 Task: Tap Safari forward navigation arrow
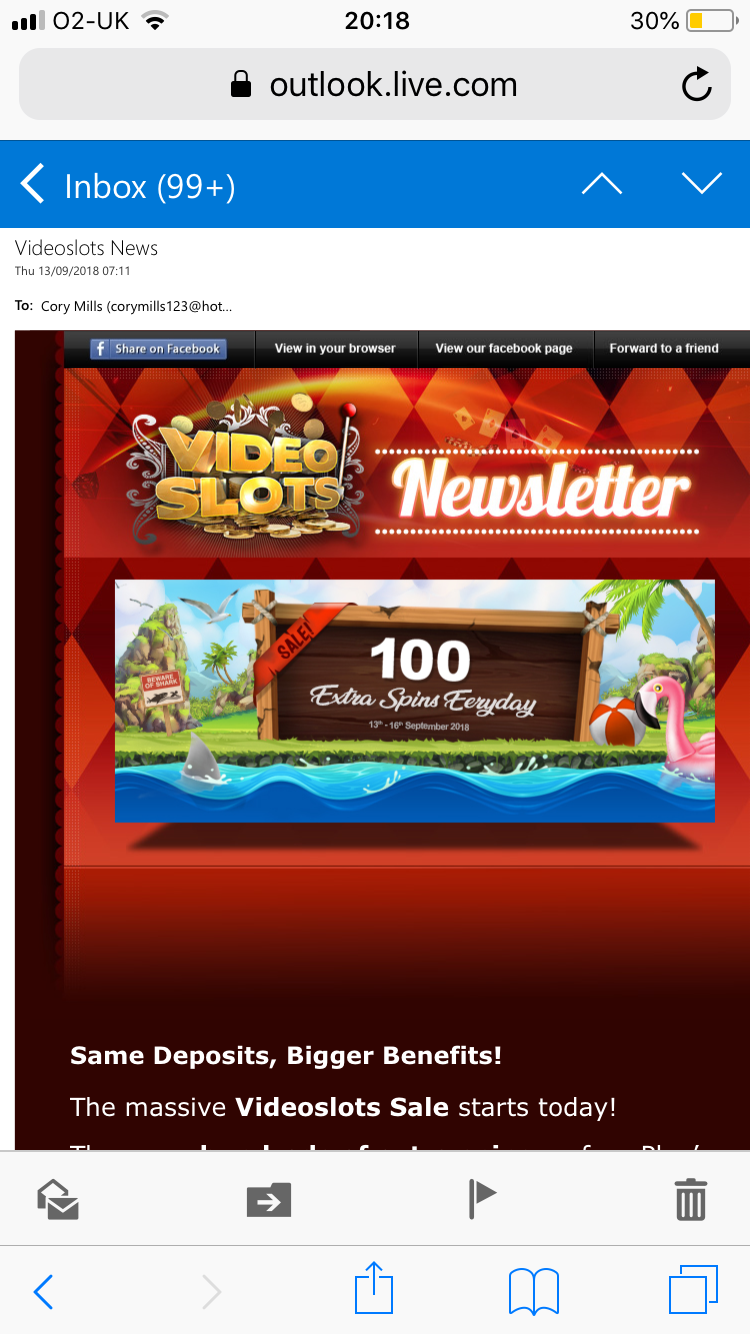[211, 1292]
